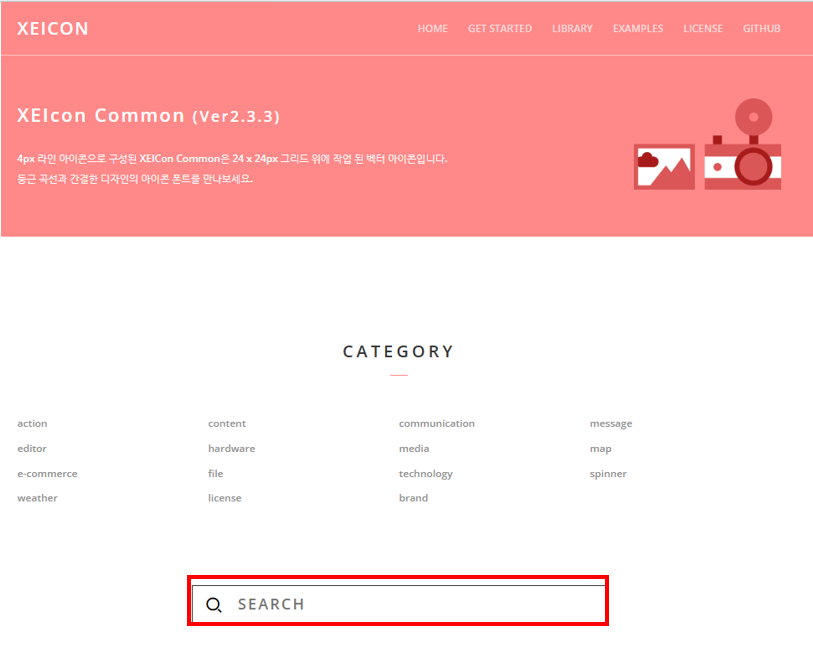Click the picture frame illustration

coord(664,167)
